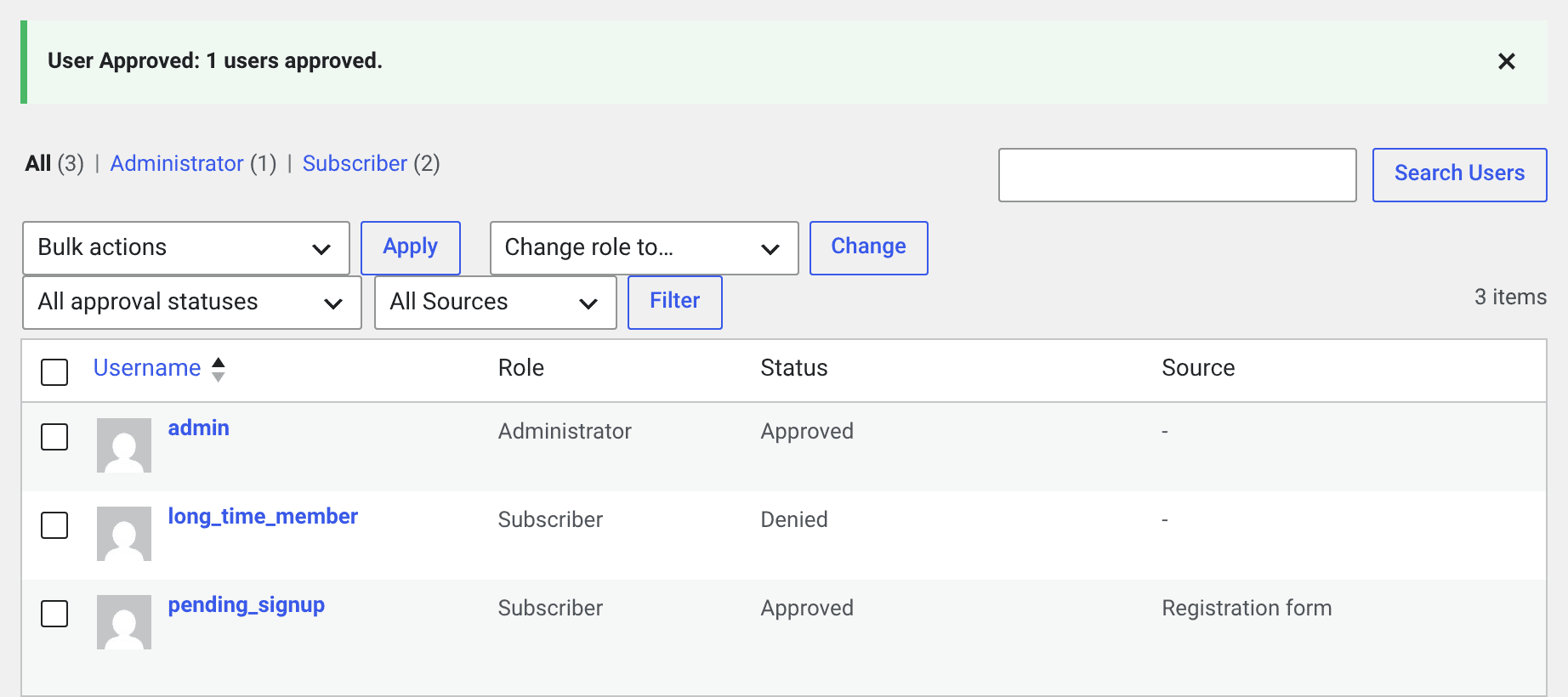Click the Registration form source text

click(1247, 608)
